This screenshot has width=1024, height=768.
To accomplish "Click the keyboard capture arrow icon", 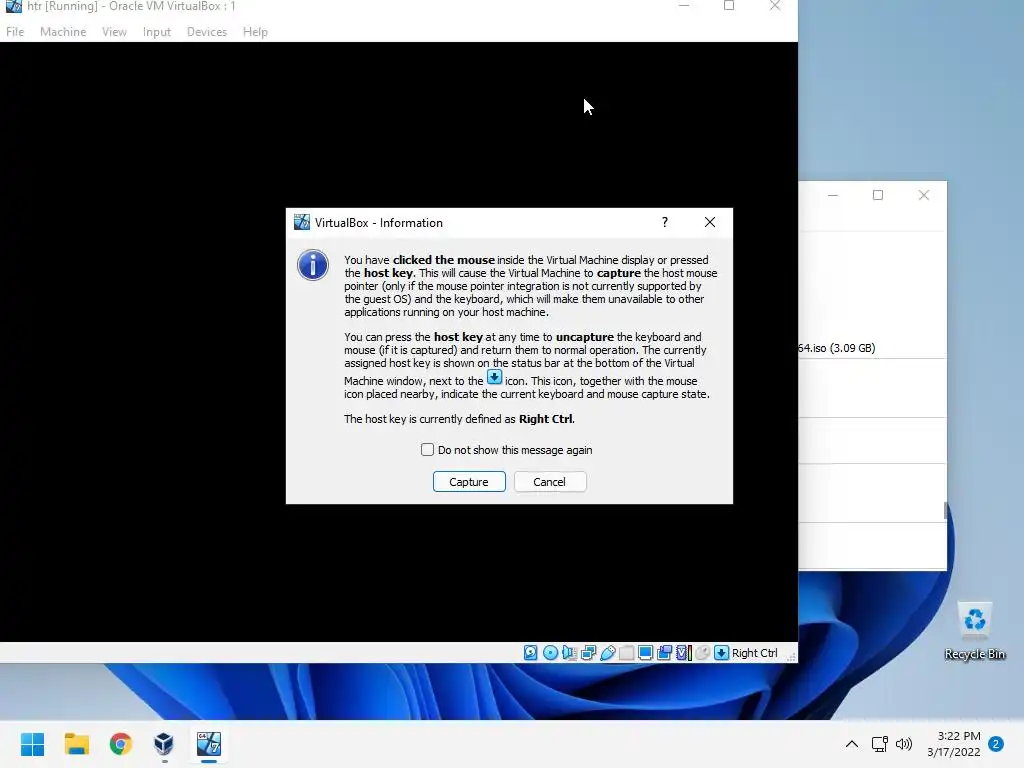I will 721,652.
